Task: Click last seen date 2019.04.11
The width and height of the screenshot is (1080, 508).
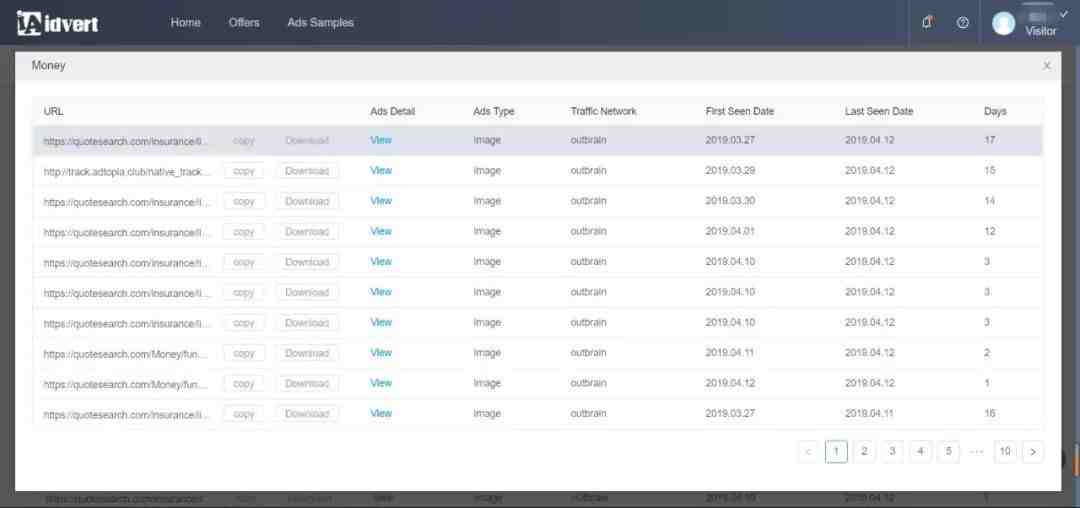Action: pyautogui.click(x=870, y=414)
